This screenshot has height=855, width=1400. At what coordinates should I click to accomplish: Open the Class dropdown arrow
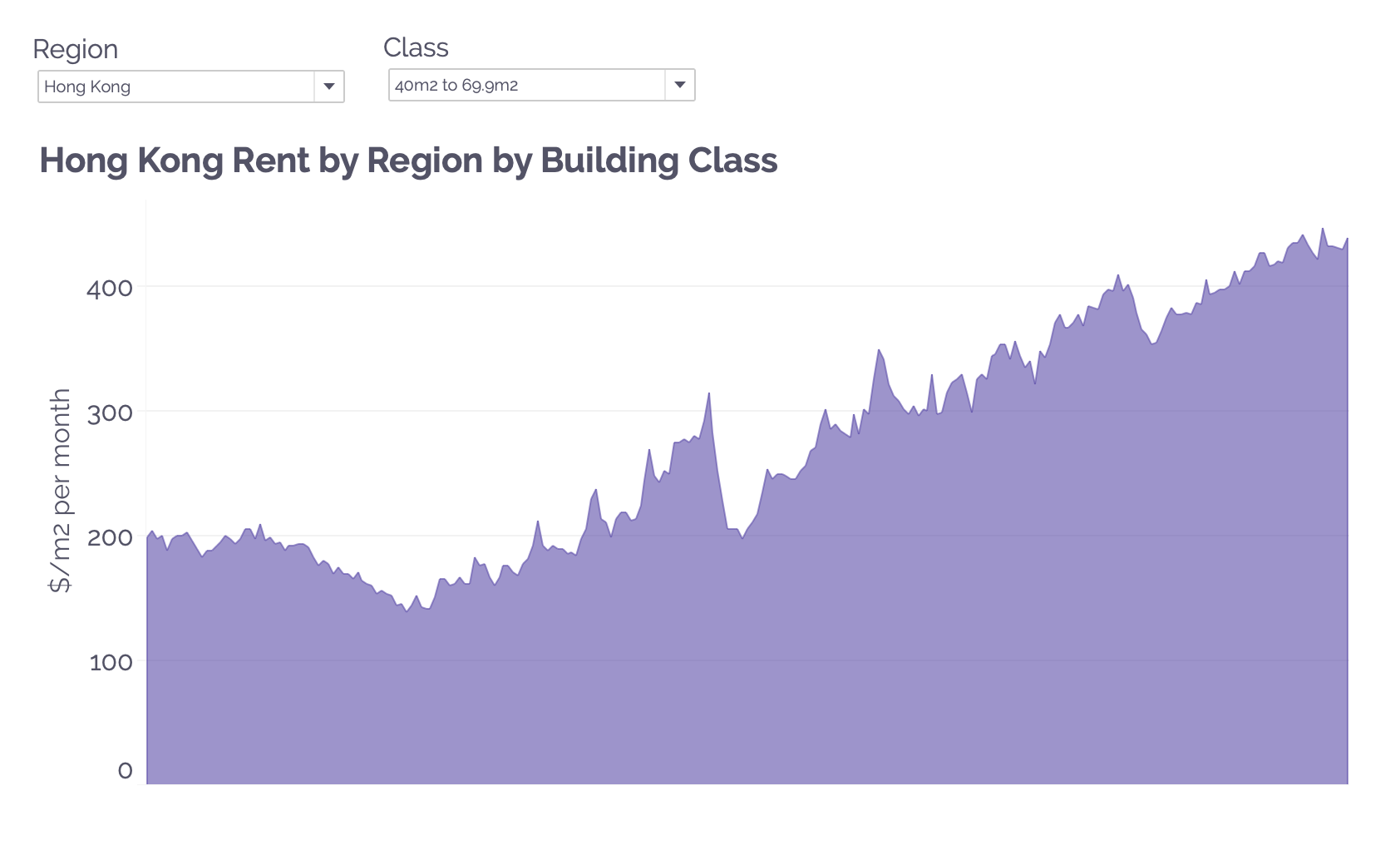click(x=680, y=85)
